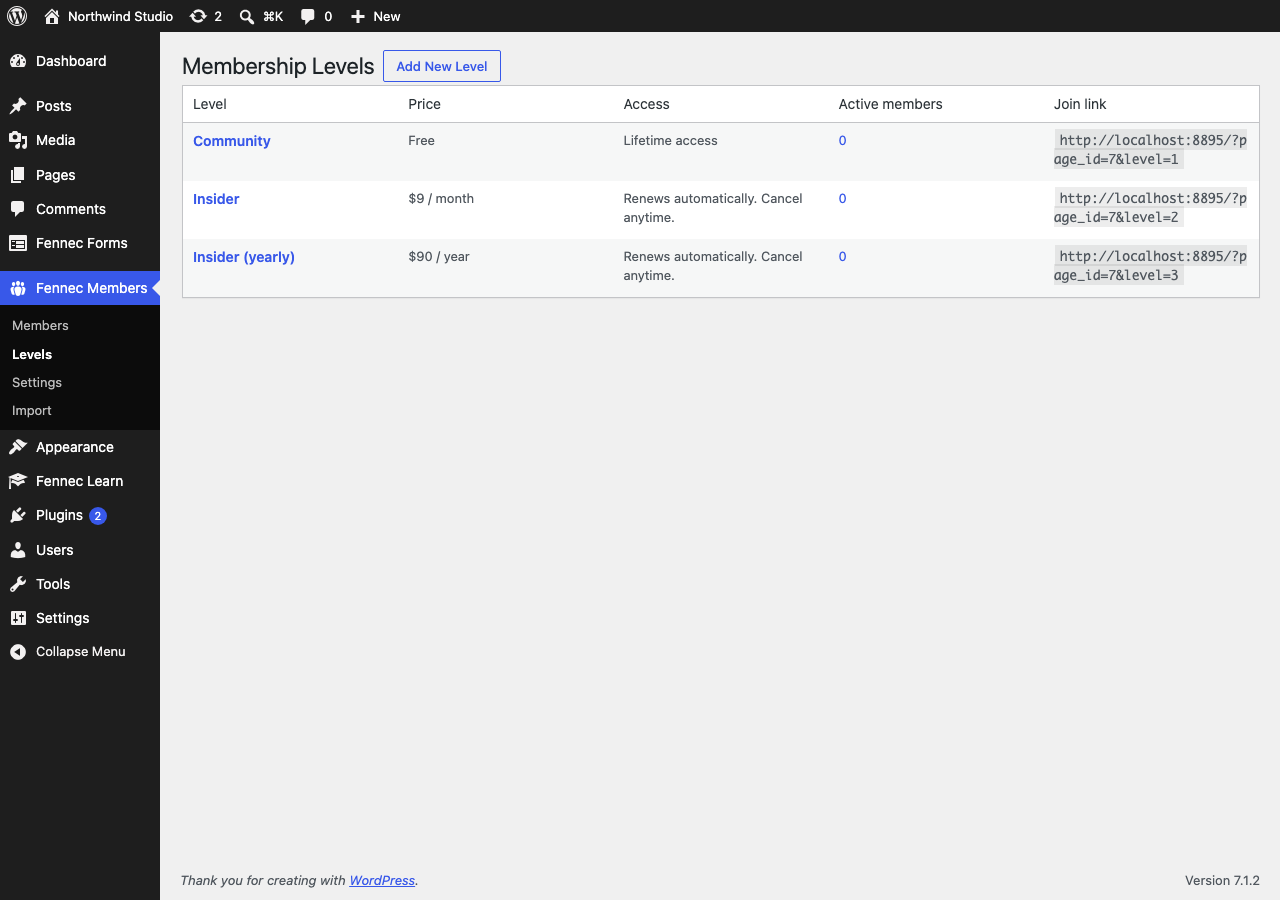
Task: Open the Members submenu item
Action: coord(40,326)
